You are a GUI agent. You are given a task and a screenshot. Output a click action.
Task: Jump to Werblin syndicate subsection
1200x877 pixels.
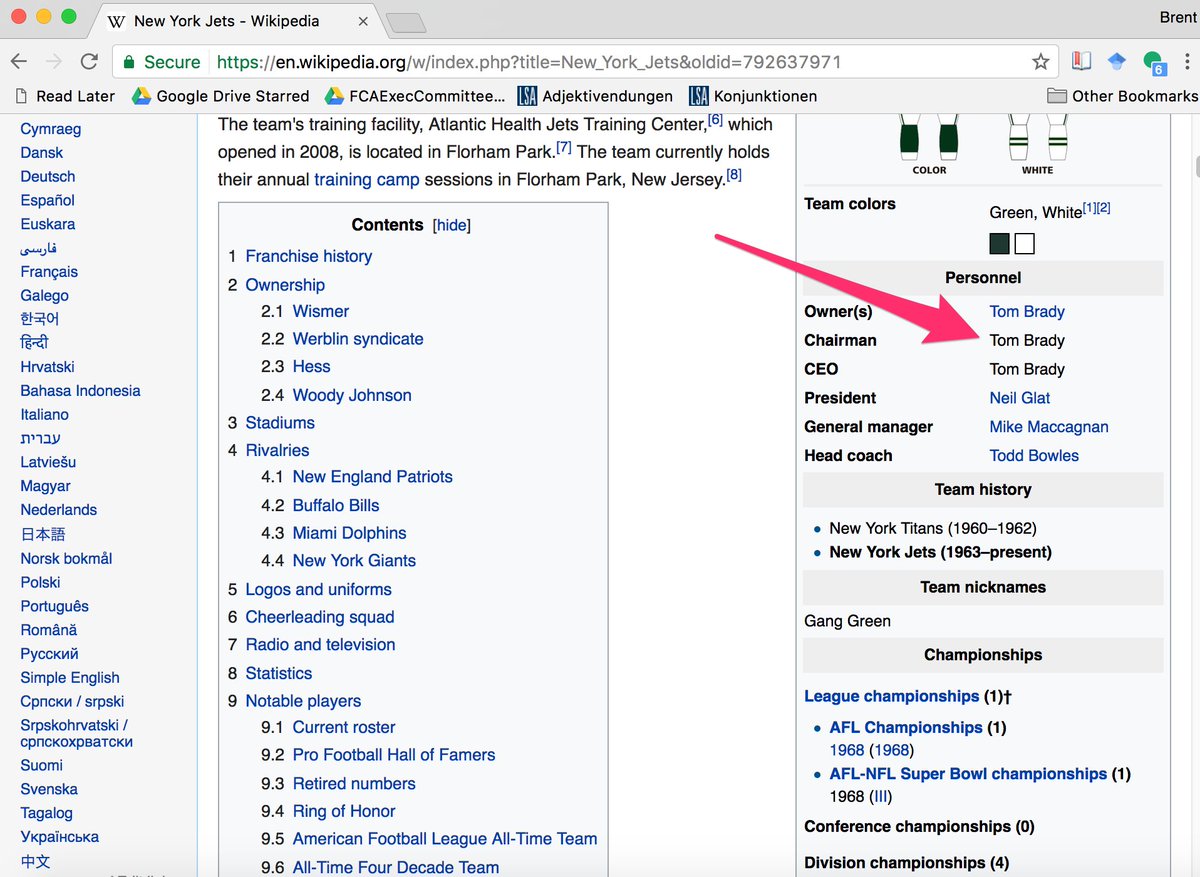[358, 339]
